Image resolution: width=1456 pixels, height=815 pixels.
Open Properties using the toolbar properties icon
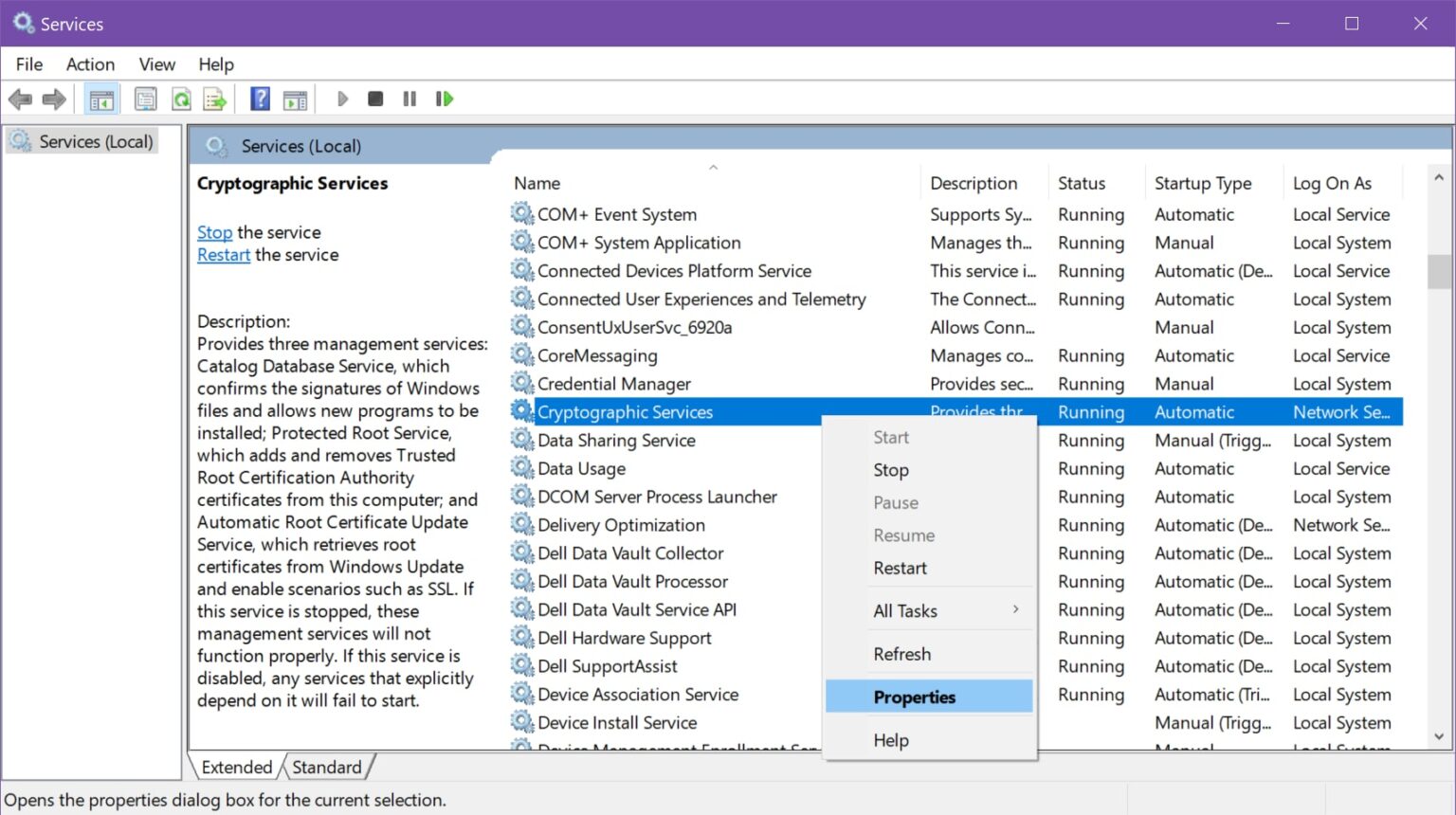[145, 99]
